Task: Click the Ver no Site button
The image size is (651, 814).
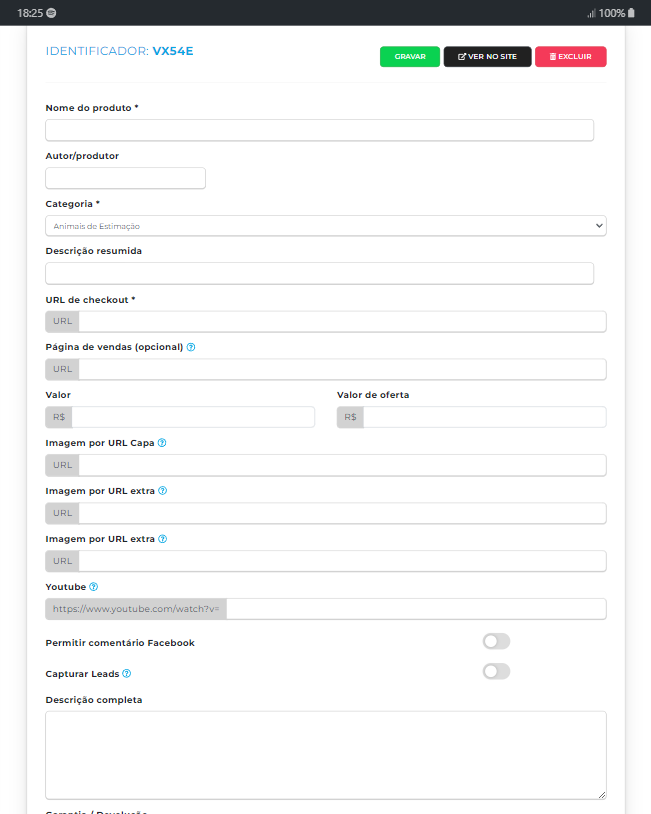Action: 487,57
